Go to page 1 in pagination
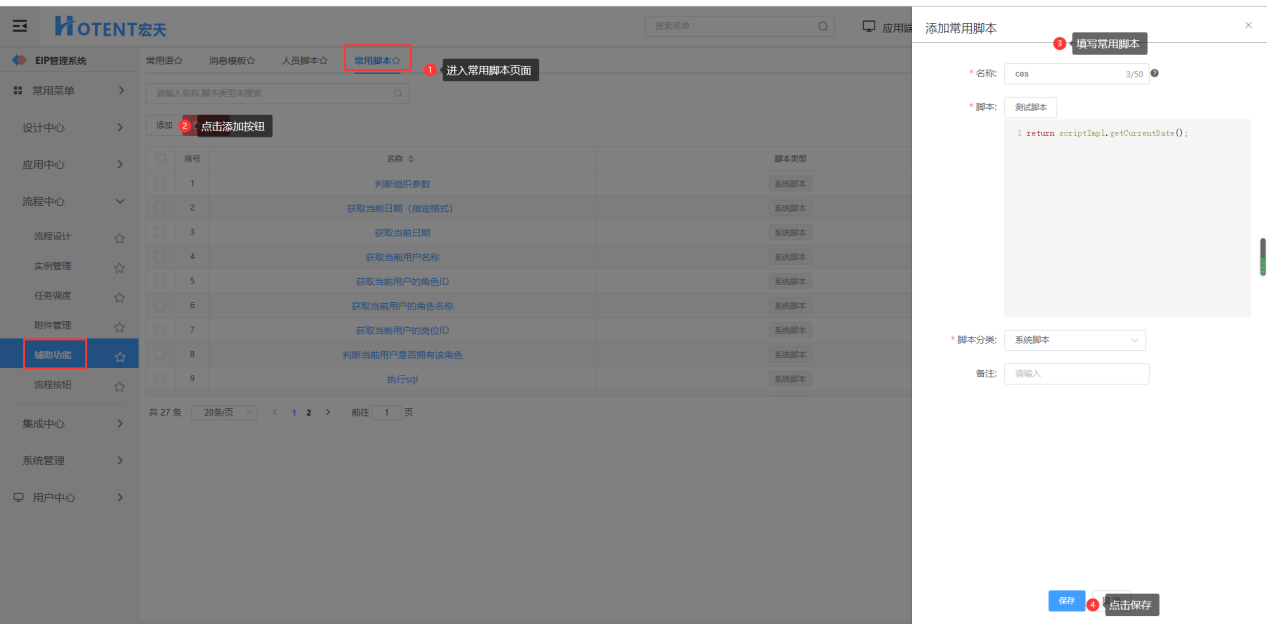This screenshot has width=1267, height=624. click(294, 412)
